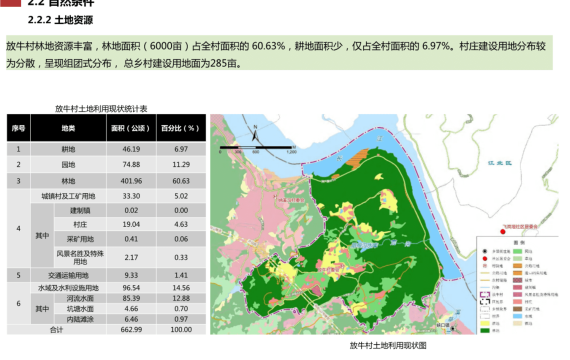Click the purple dashed boundary legend symbol
The height and width of the screenshot is (360, 570).
(x=485, y=295)
